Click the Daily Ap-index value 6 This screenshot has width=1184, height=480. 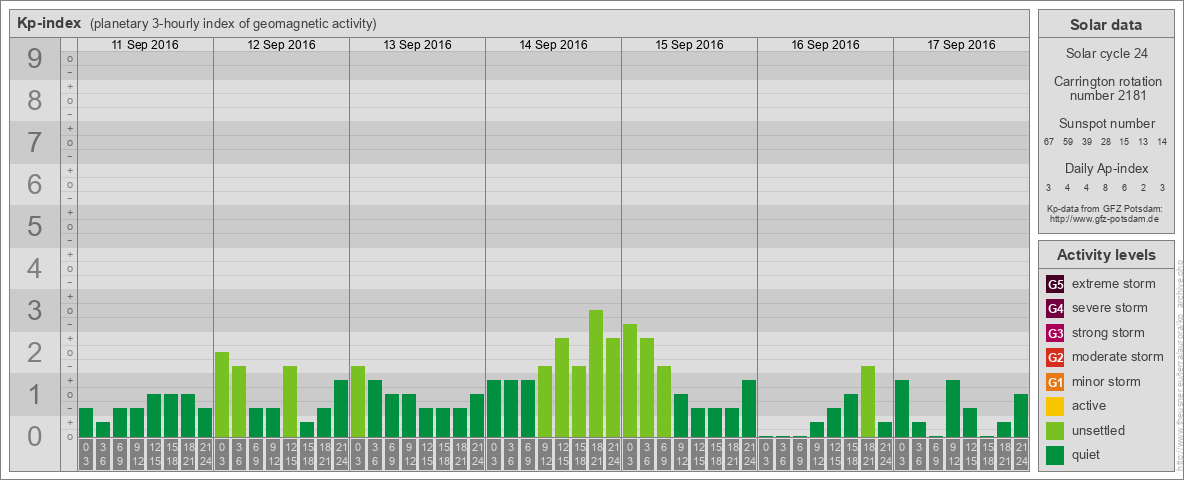1124,187
